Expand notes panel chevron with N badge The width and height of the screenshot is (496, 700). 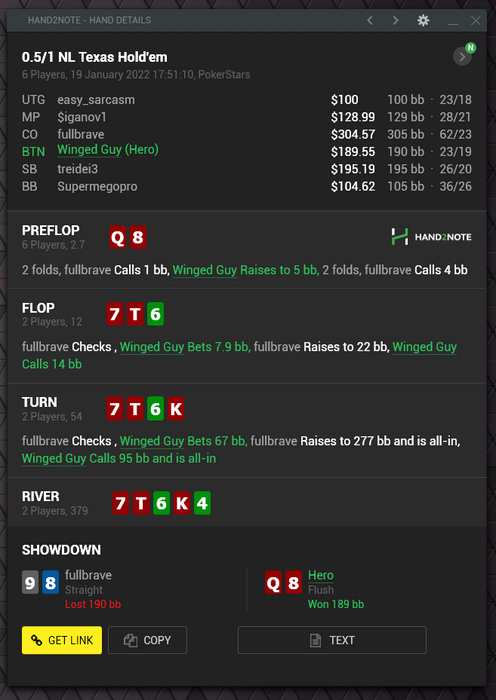pos(463,57)
